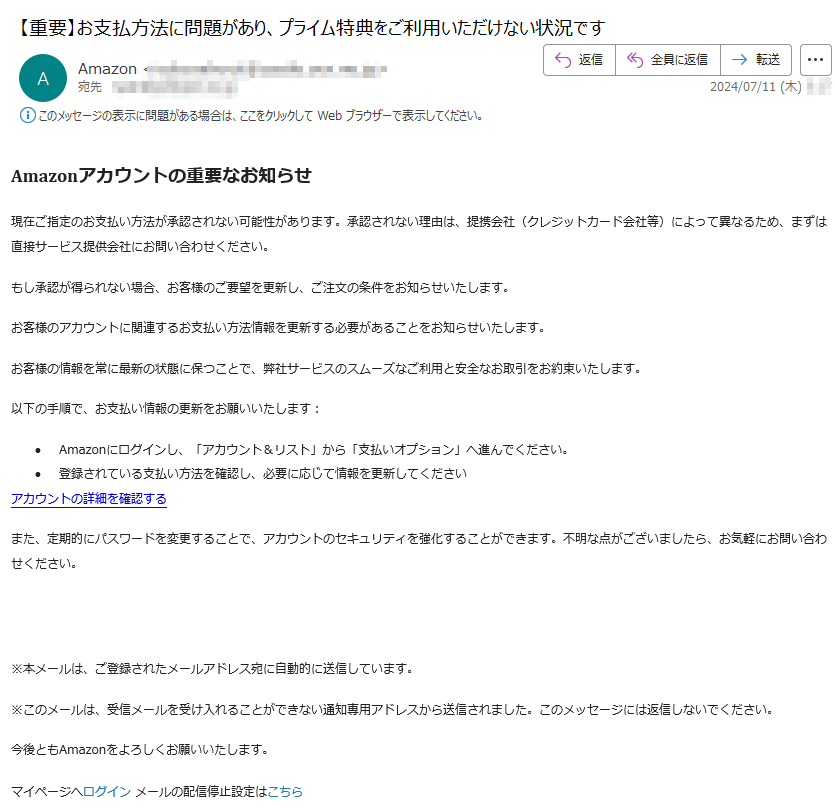This screenshot has height=807, width=836.
Task: Click the line 今後ともAmazonをよろしくお願いいたします。
Action: [x=140, y=750]
